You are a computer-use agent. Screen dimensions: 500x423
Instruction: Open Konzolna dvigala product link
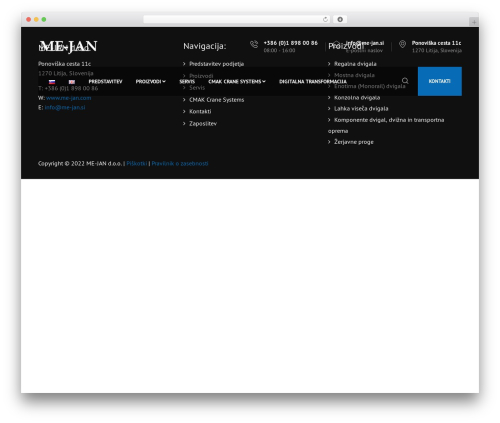tap(357, 98)
